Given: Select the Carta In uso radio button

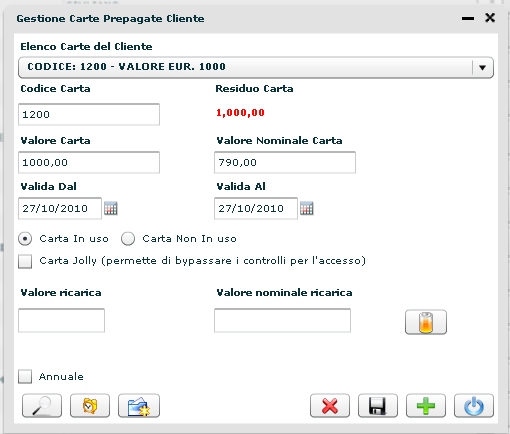Looking at the screenshot, I should 25,239.
